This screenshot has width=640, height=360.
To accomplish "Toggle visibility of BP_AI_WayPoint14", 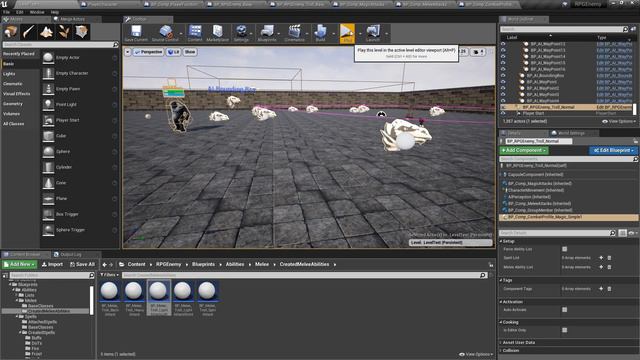I will coord(503,57).
